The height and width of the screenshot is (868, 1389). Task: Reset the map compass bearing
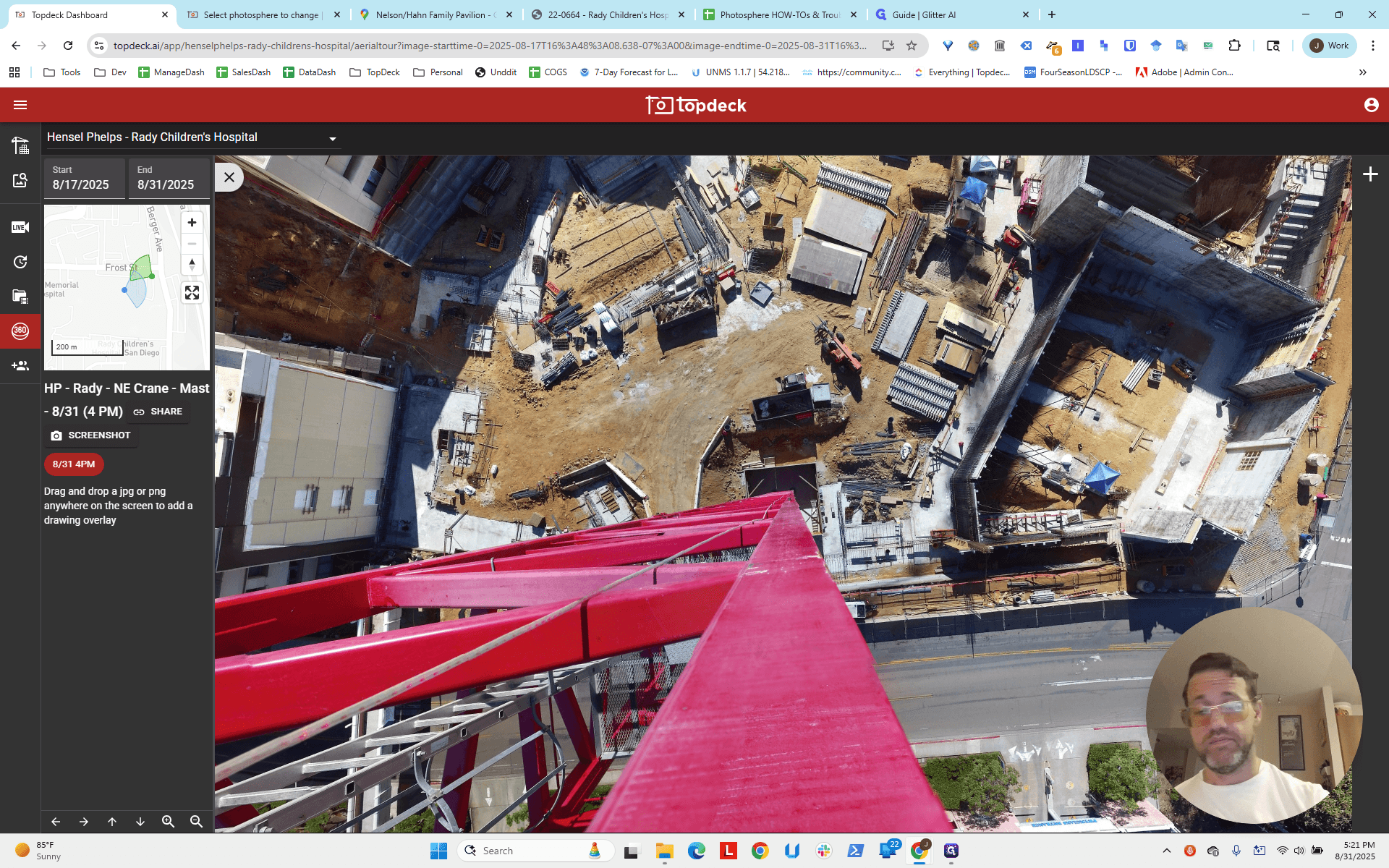[x=192, y=265]
